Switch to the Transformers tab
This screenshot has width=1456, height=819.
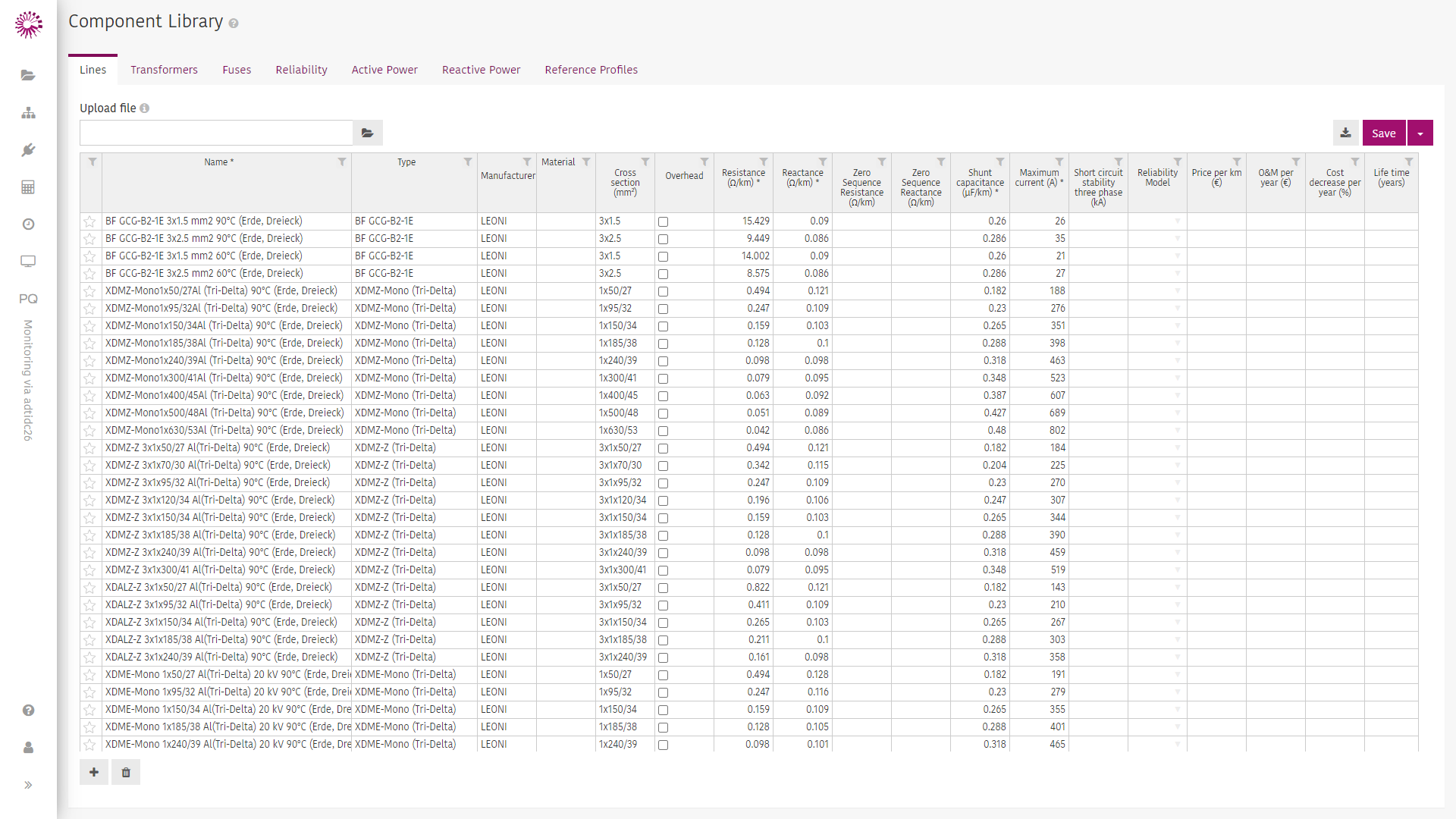164,70
